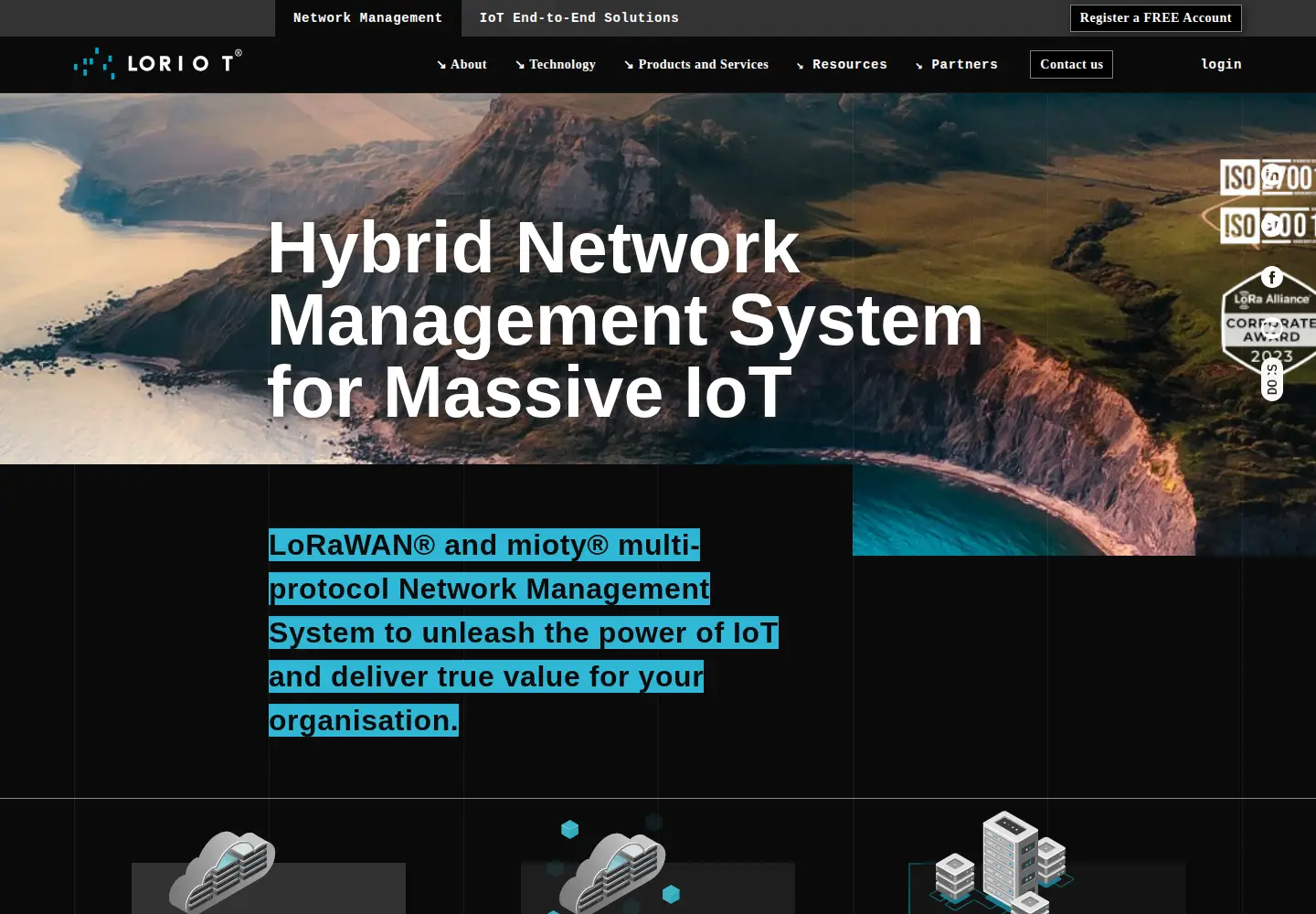Click the ISO 27001 certification badge
The image size is (1316, 914).
coord(1268,176)
